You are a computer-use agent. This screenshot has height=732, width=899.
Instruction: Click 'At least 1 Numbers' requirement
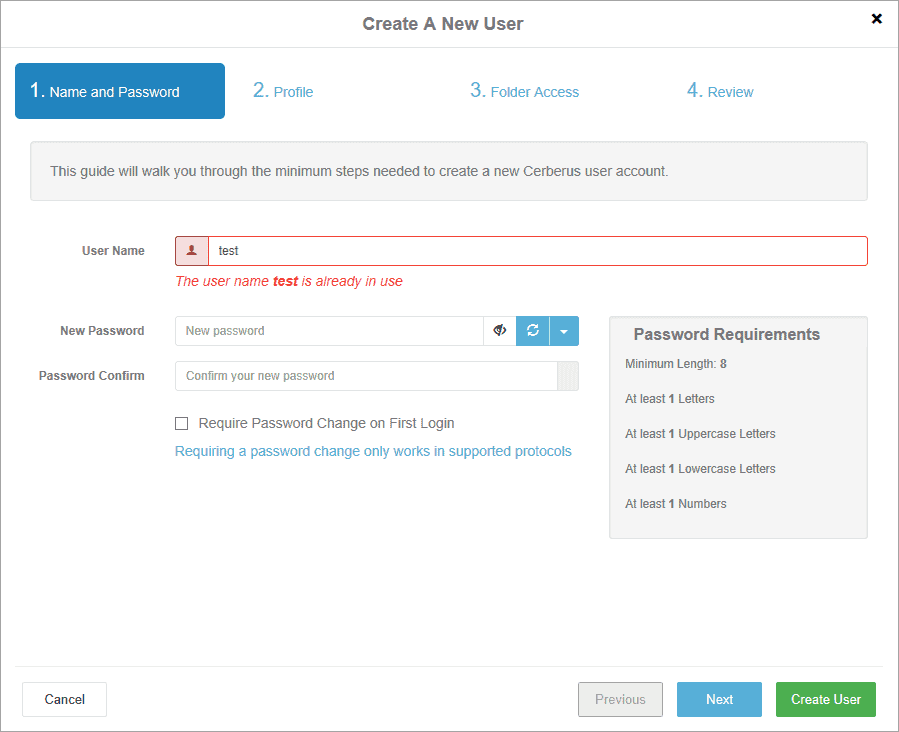(675, 504)
